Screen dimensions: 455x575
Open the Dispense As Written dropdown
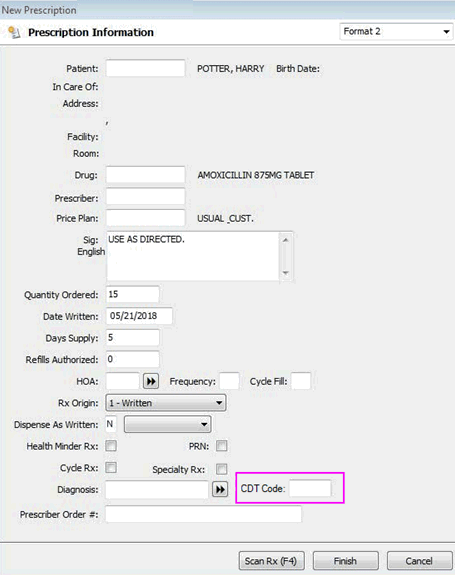pos(168,424)
